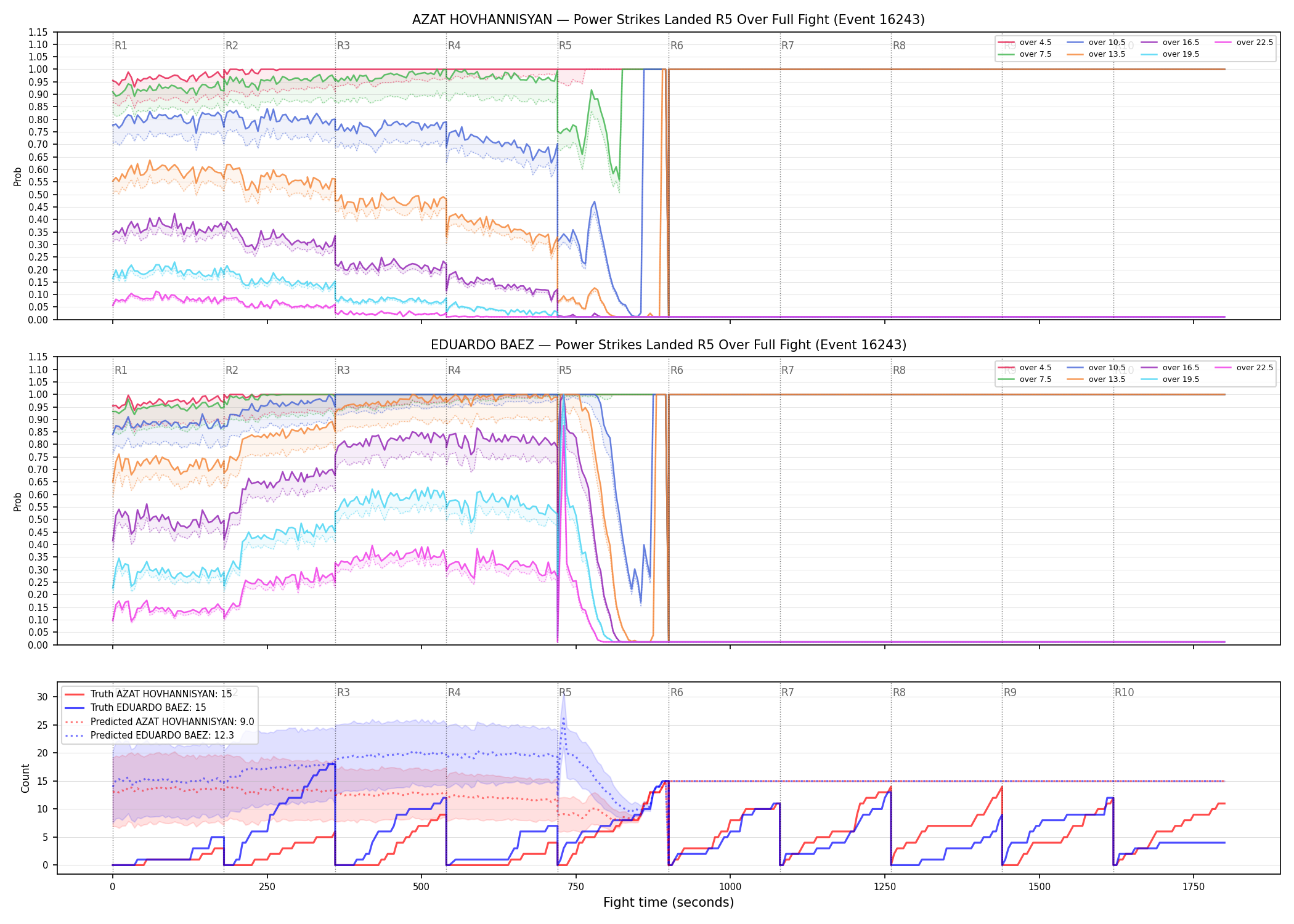Click the R4 marker in Baez chart
The width and height of the screenshot is (1294, 924).
click(x=454, y=370)
